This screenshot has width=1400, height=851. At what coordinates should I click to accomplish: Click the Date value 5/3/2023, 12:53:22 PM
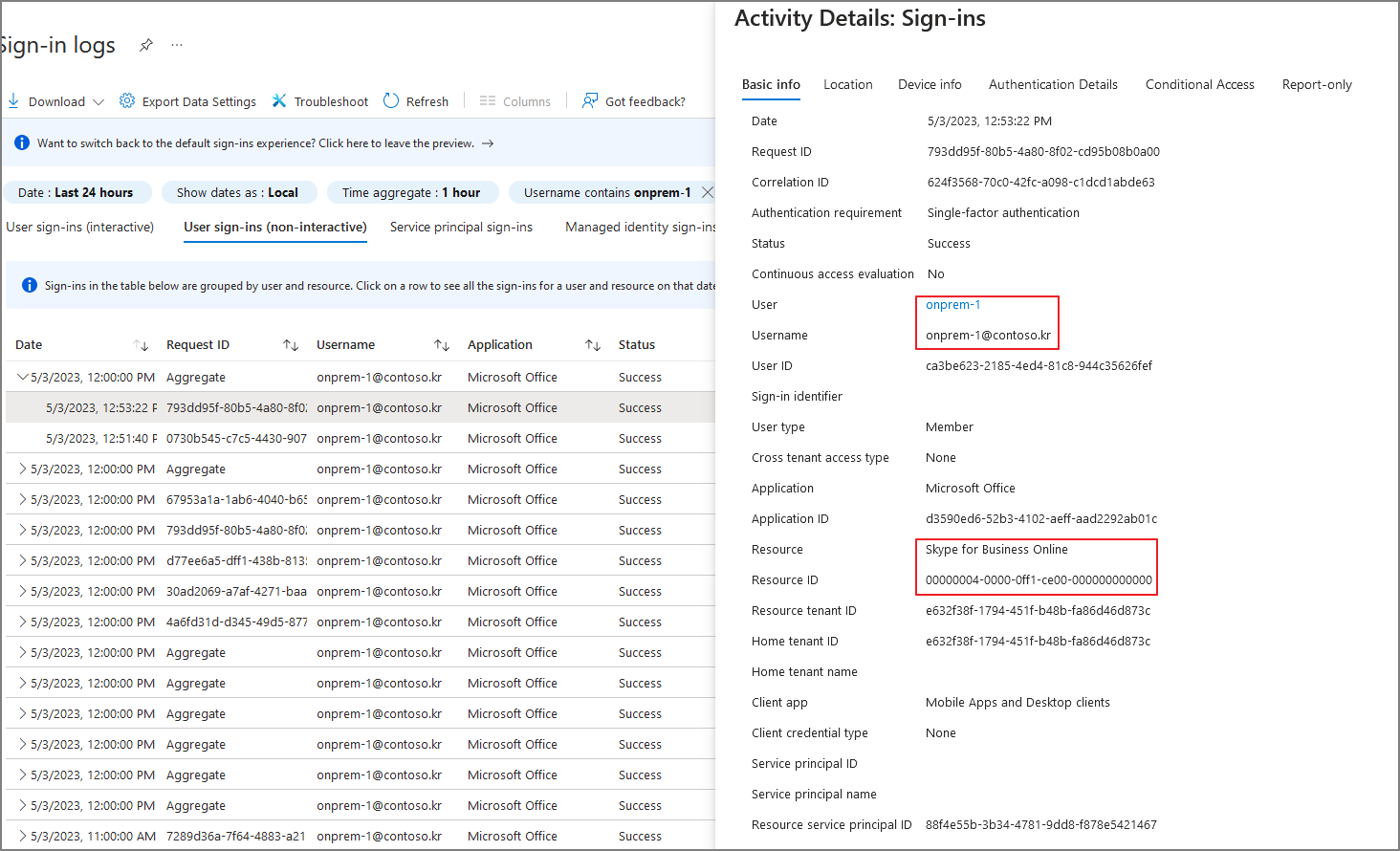990,121
